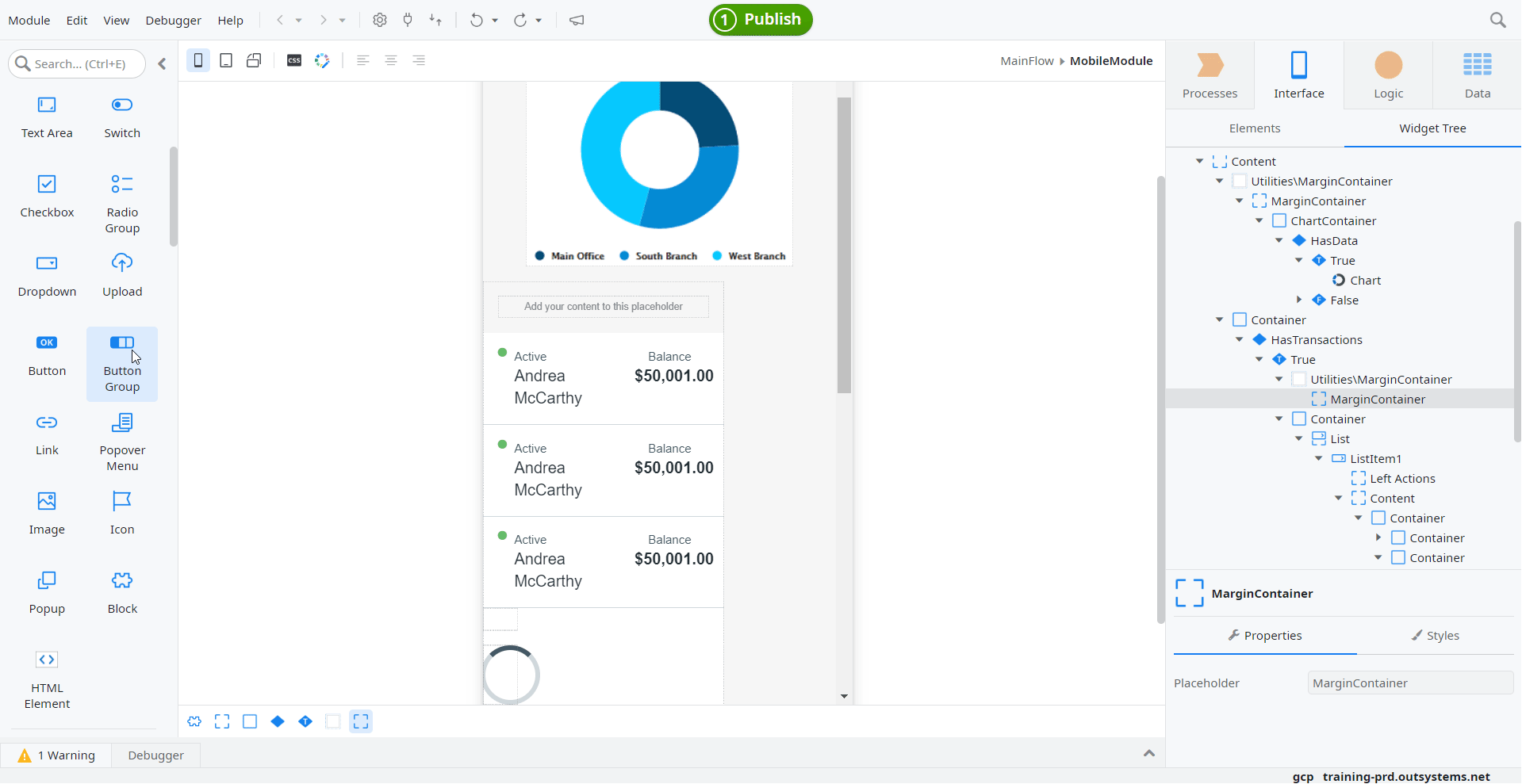The height and width of the screenshot is (784, 1522).
Task: Toggle phone device preview mode
Action: click(x=198, y=60)
